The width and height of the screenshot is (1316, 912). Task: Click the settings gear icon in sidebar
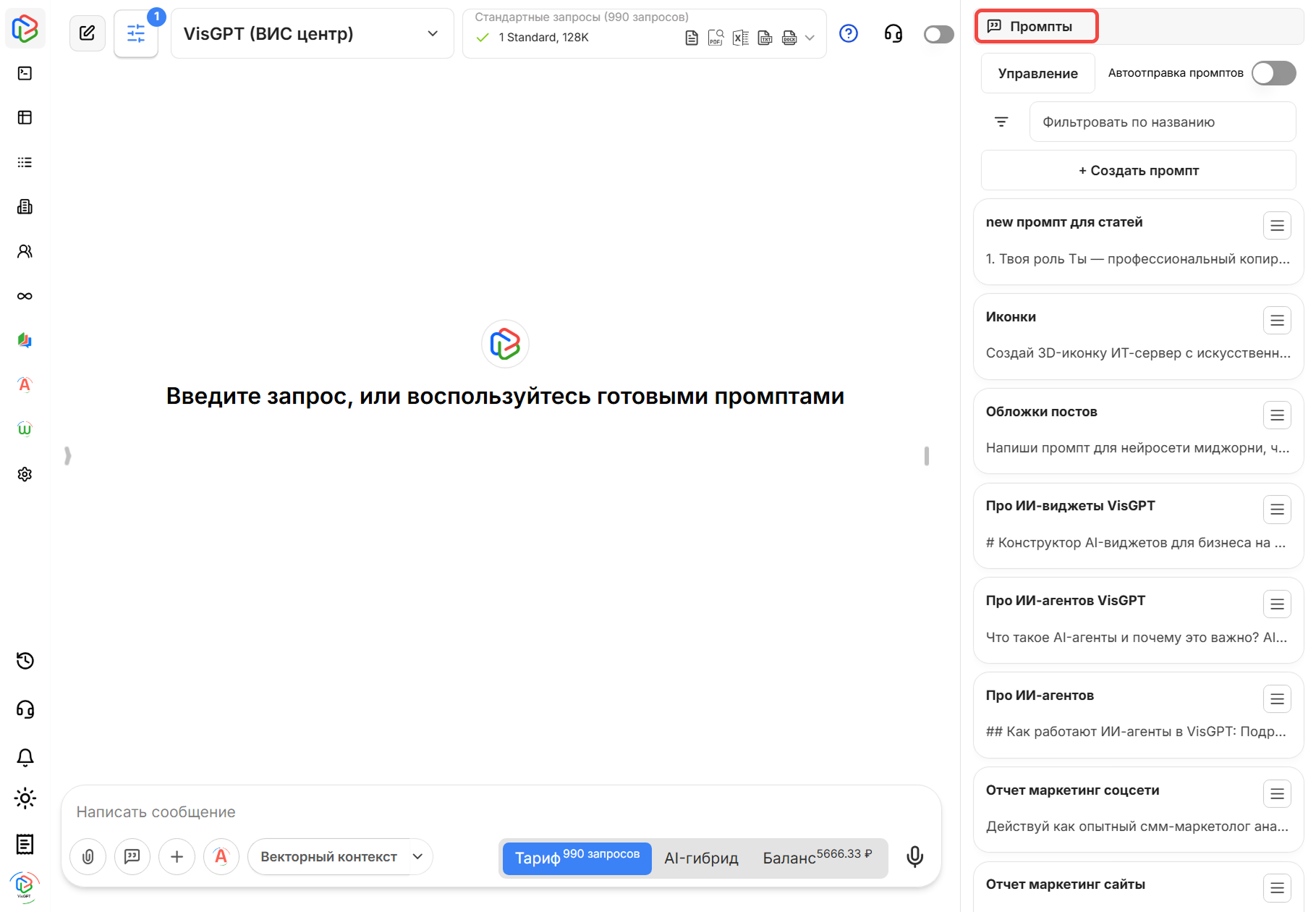click(25, 474)
